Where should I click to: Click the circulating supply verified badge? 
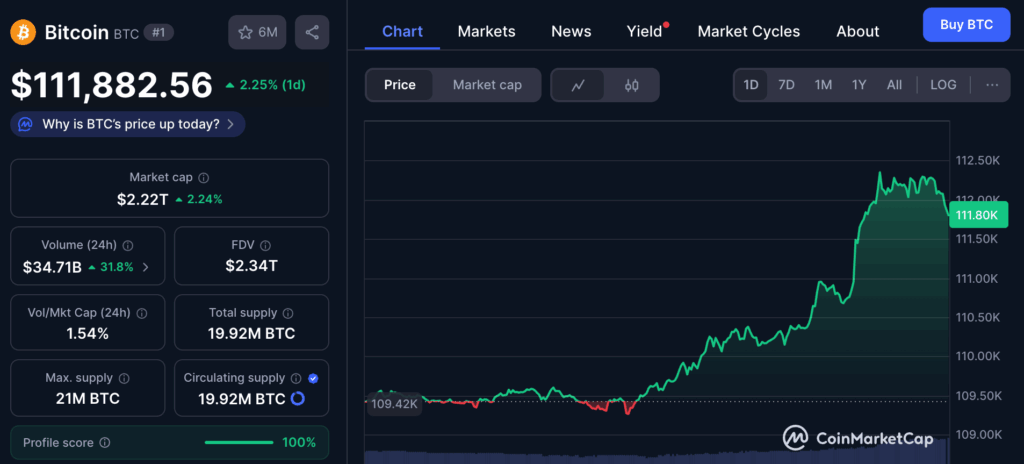coord(314,378)
